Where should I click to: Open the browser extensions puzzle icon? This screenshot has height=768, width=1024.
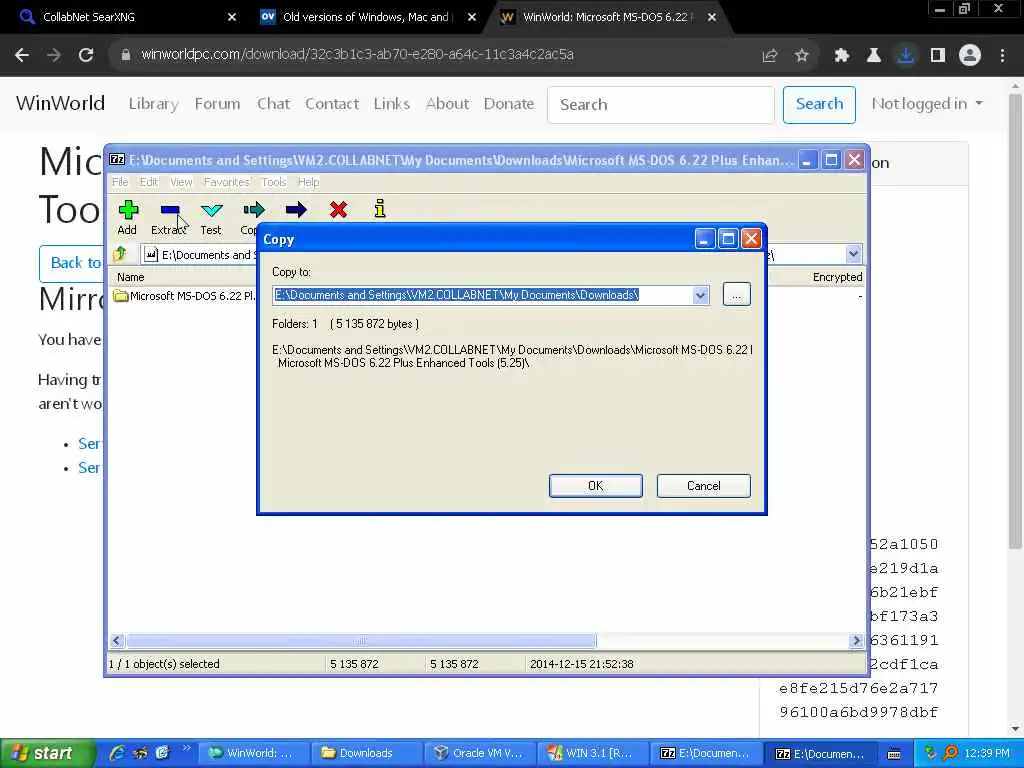point(842,56)
